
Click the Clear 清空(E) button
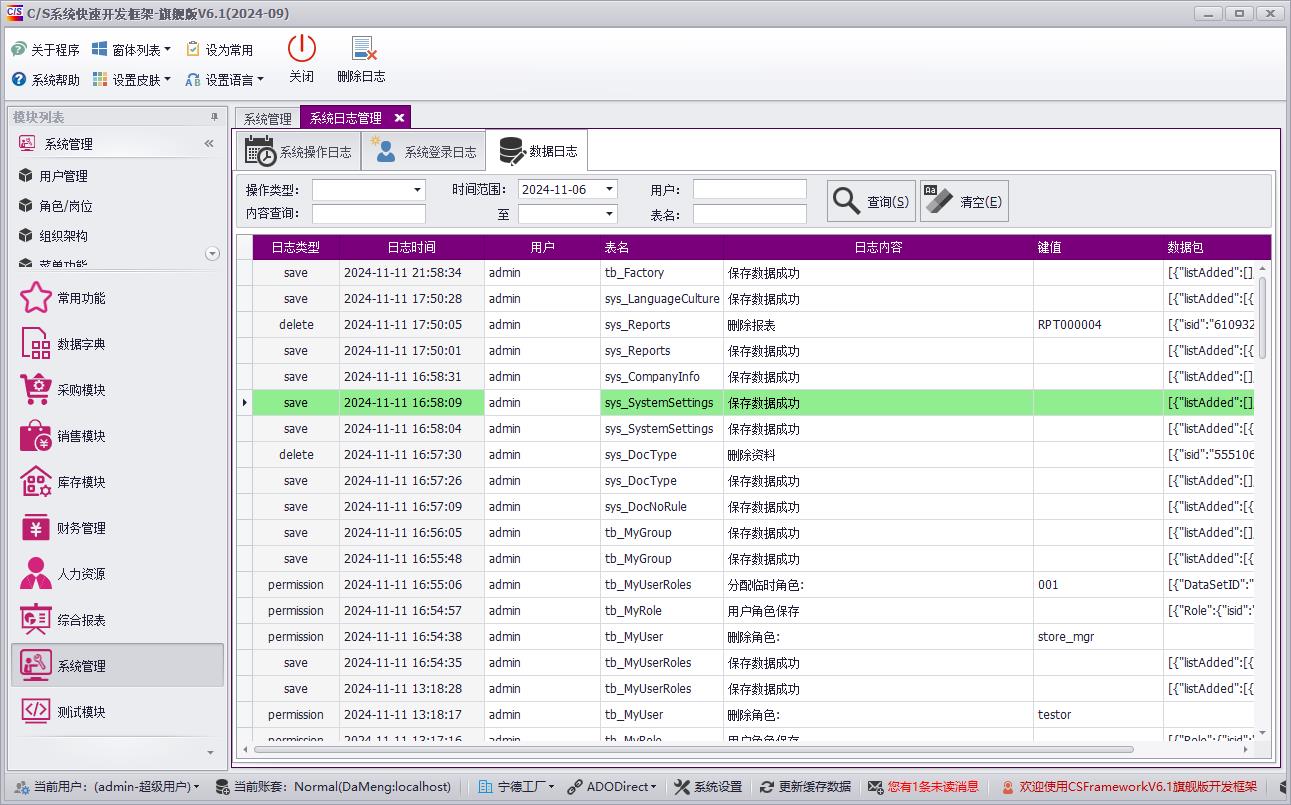click(x=964, y=201)
